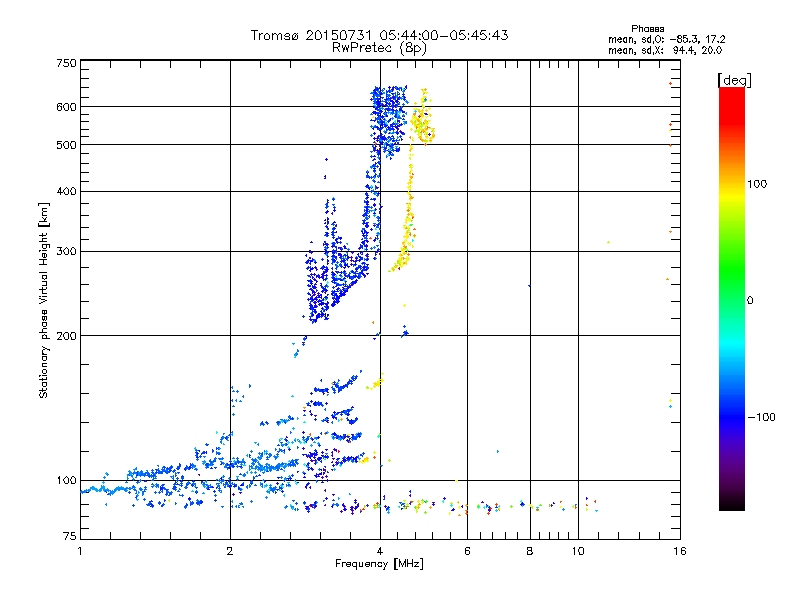Click the y-axis tick label '200'
The width and height of the screenshot is (800, 600).
[67, 336]
